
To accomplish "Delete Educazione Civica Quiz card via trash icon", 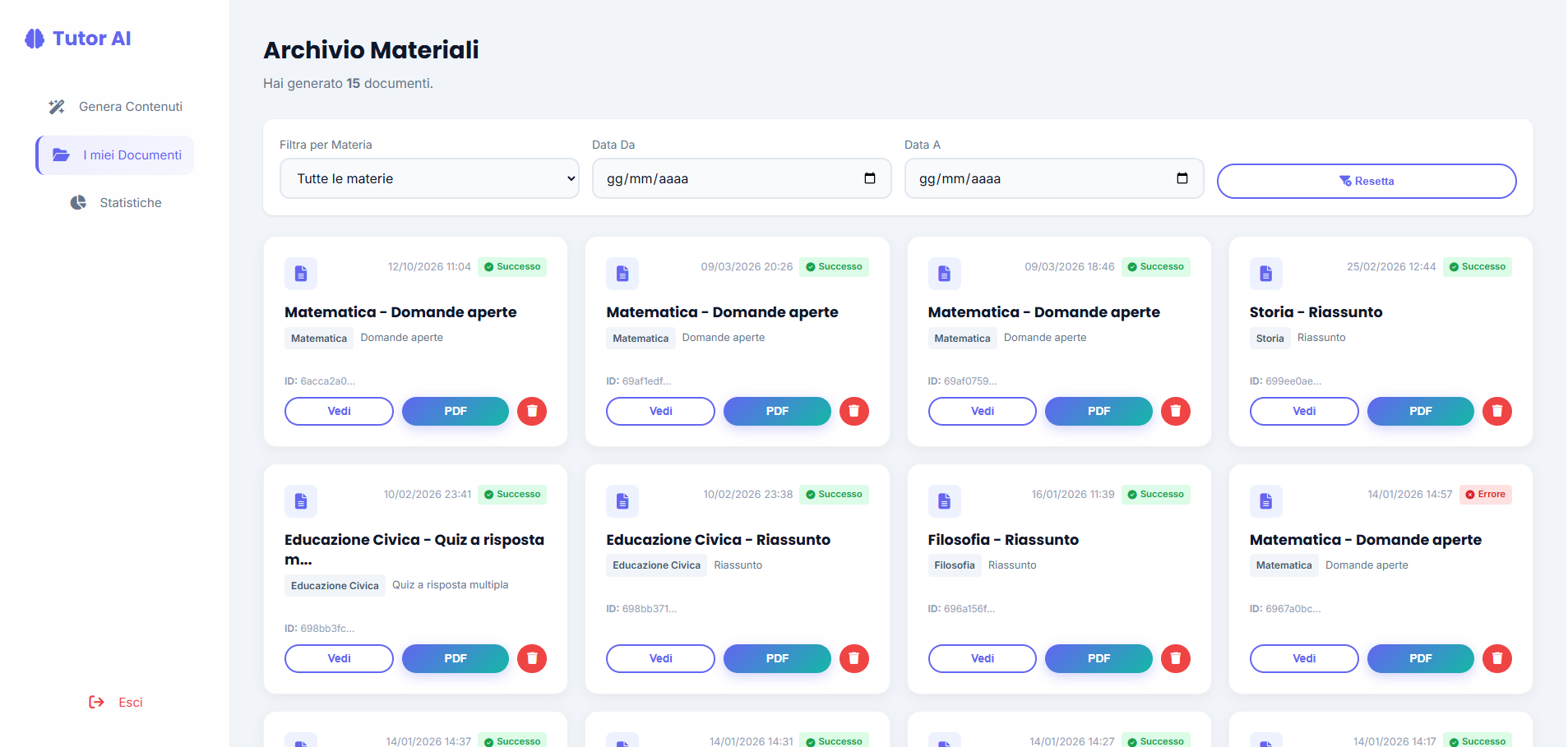I will coord(532,658).
